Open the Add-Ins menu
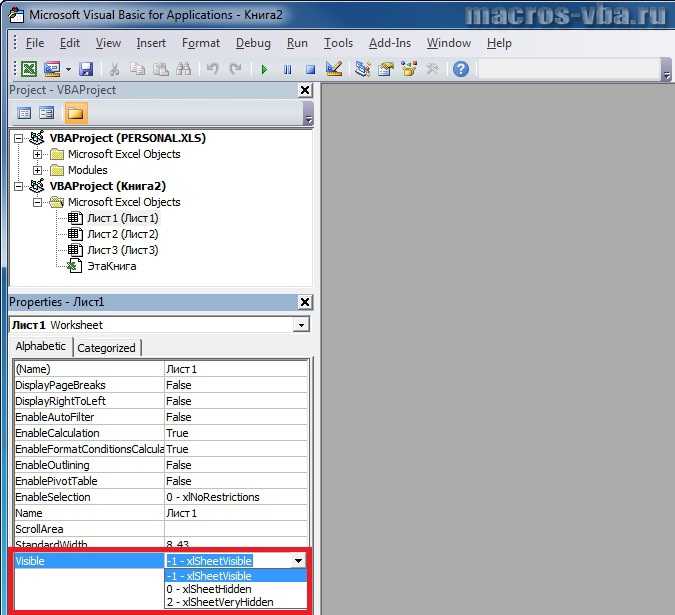 [390, 43]
